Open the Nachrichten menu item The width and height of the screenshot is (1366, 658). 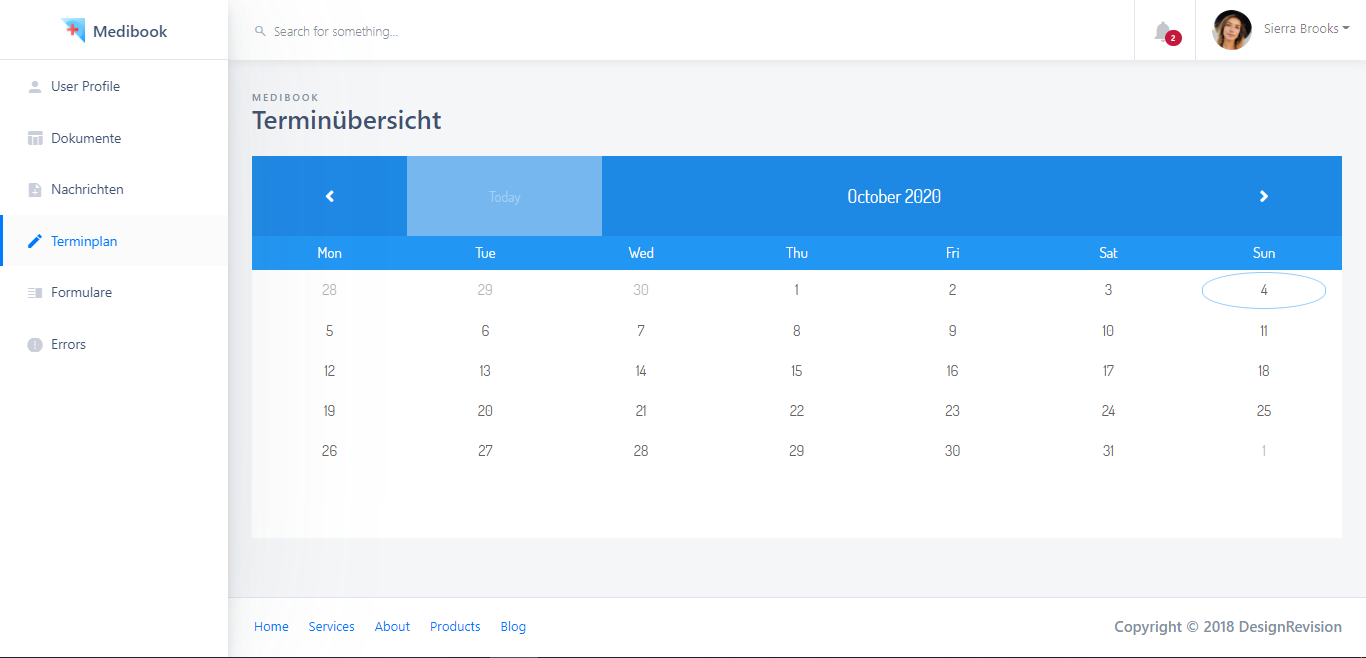pyautogui.click(x=87, y=190)
